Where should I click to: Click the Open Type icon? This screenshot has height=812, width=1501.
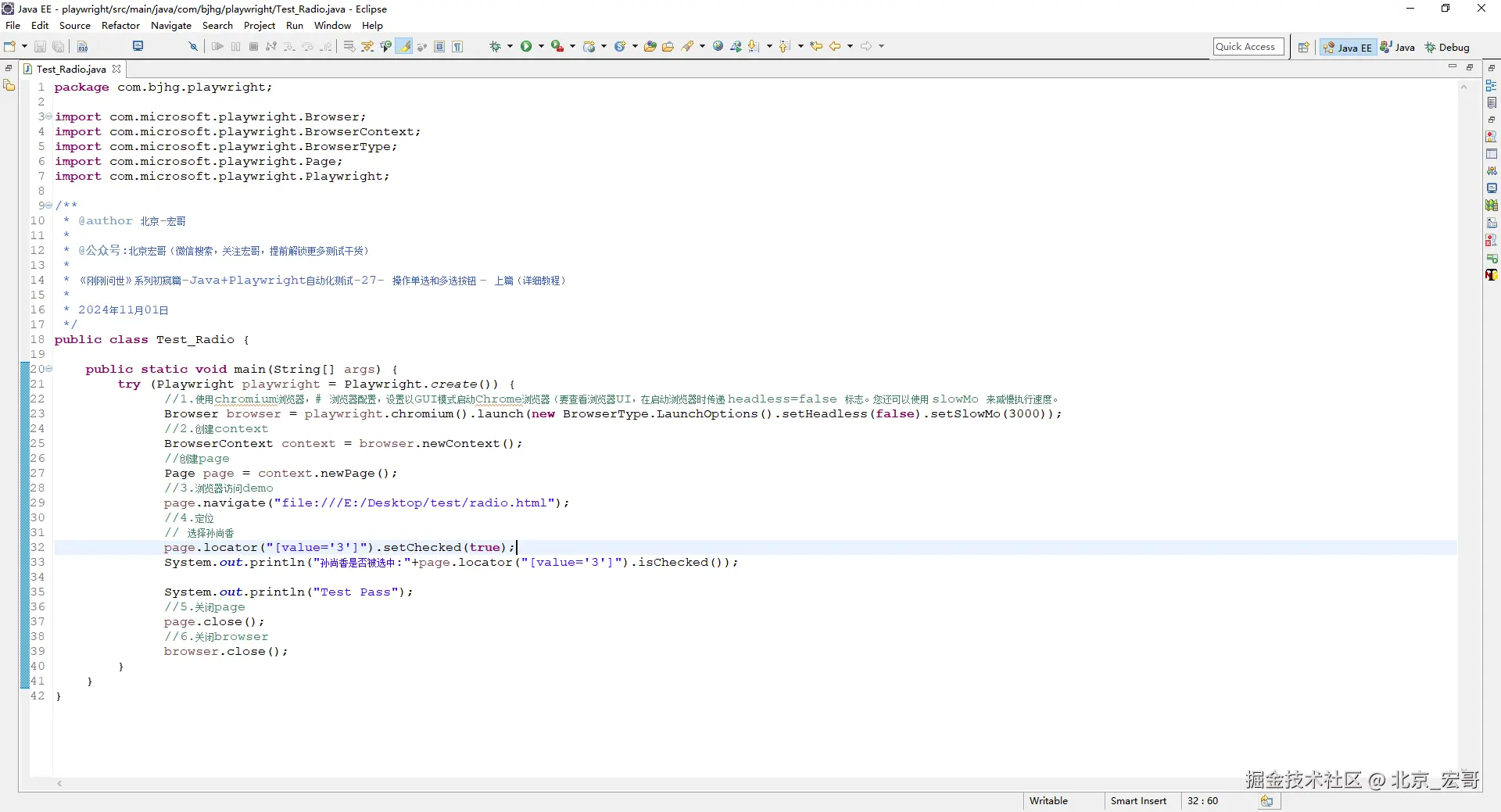(650, 47)
